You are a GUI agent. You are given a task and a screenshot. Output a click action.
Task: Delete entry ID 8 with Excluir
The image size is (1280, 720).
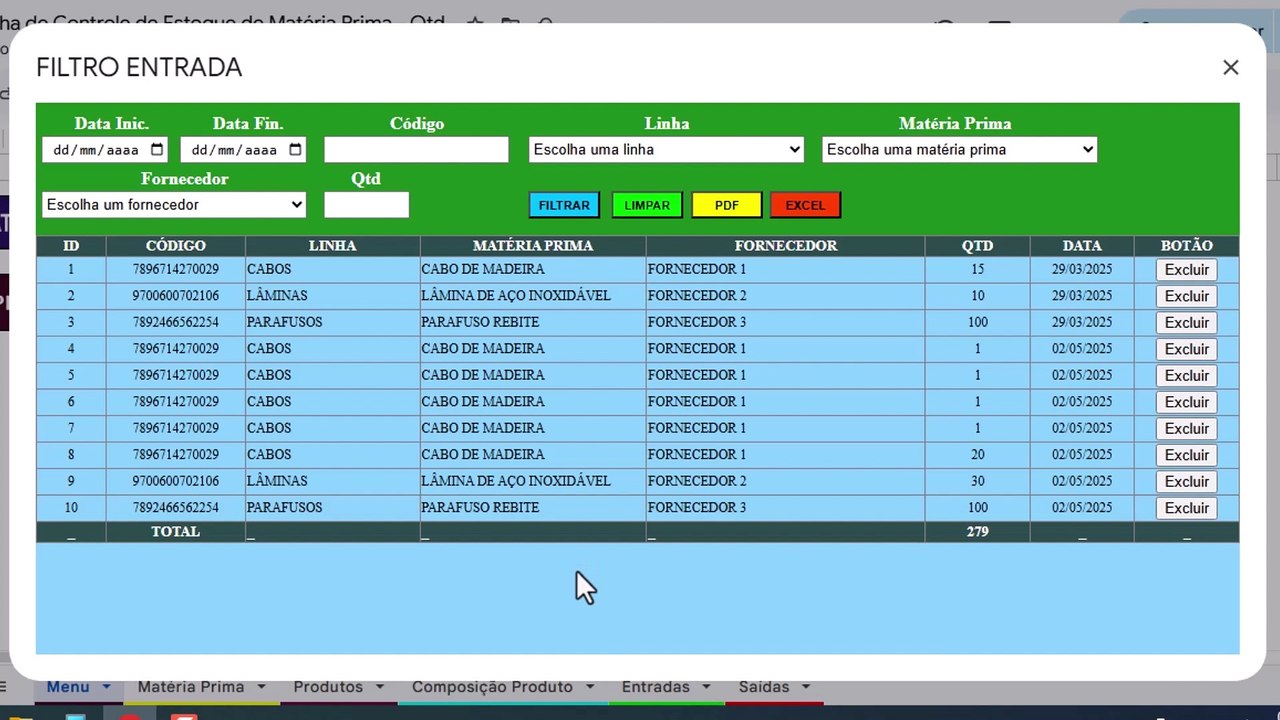(1187, 455)
